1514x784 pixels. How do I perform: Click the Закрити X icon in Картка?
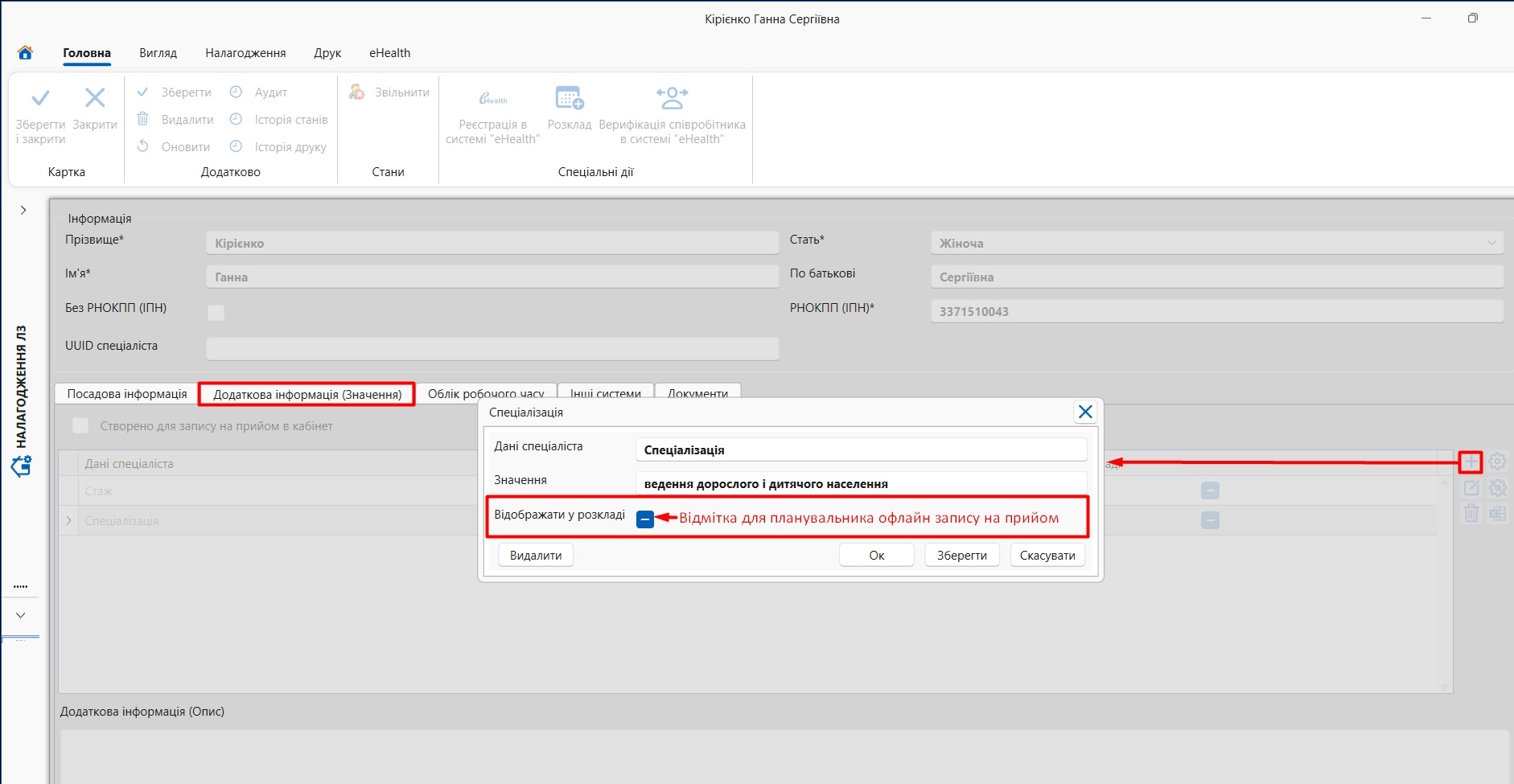tap(95, 98)
